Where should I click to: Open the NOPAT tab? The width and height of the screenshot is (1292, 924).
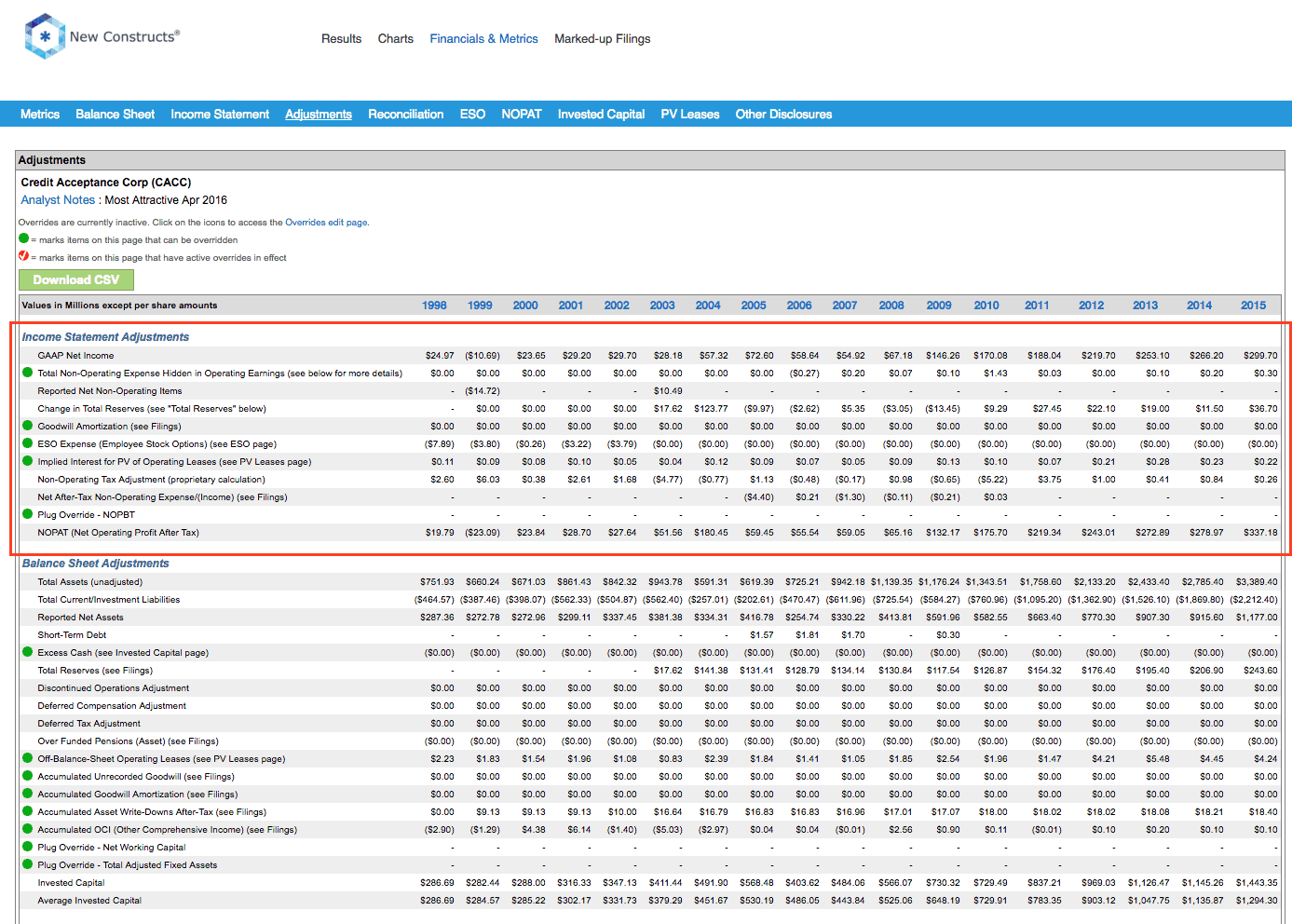coord(521,115)
